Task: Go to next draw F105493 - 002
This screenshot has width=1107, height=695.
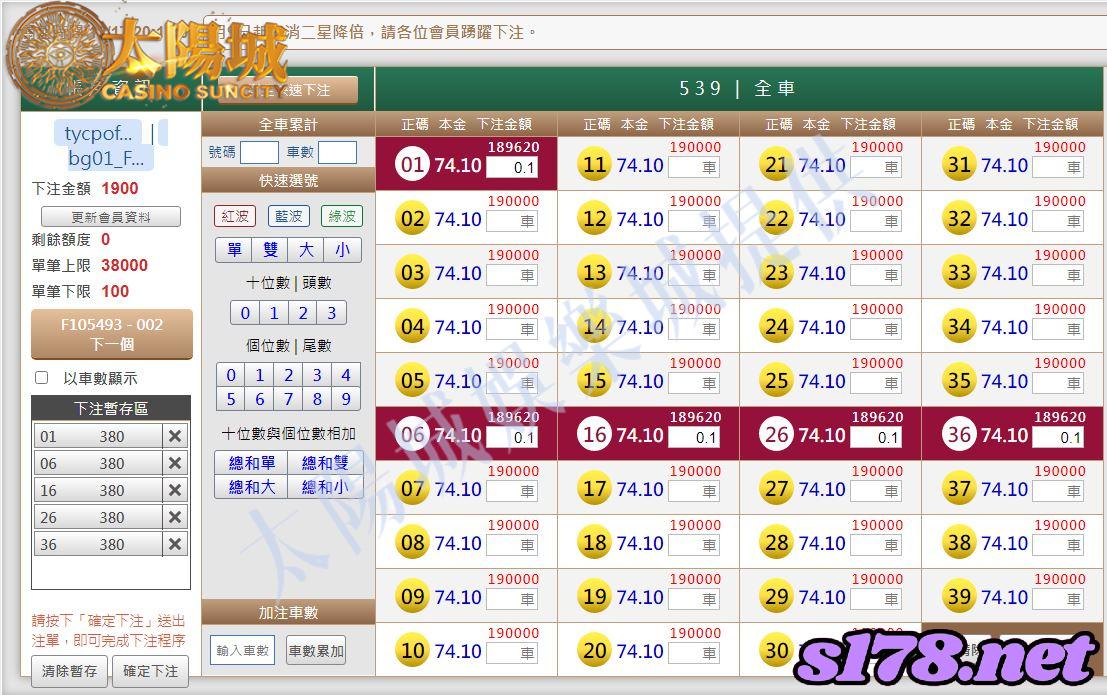Action: point(112,334)
